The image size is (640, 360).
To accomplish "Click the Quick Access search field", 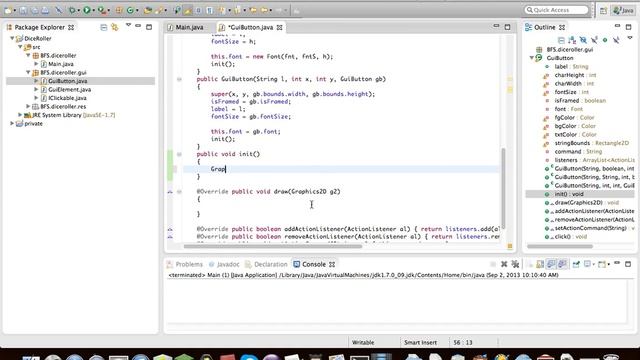I will coord(557,10).
